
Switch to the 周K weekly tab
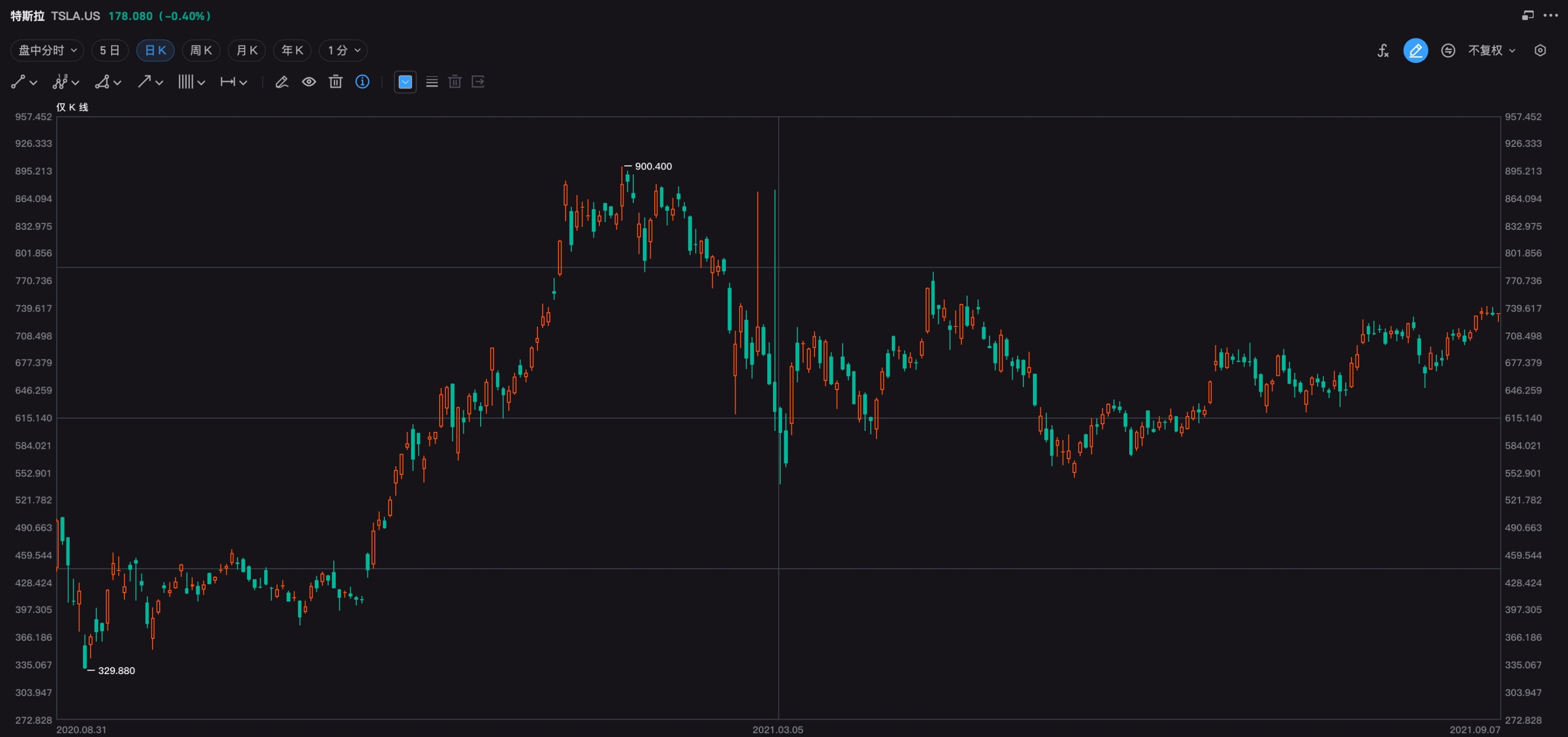(201, 51)
